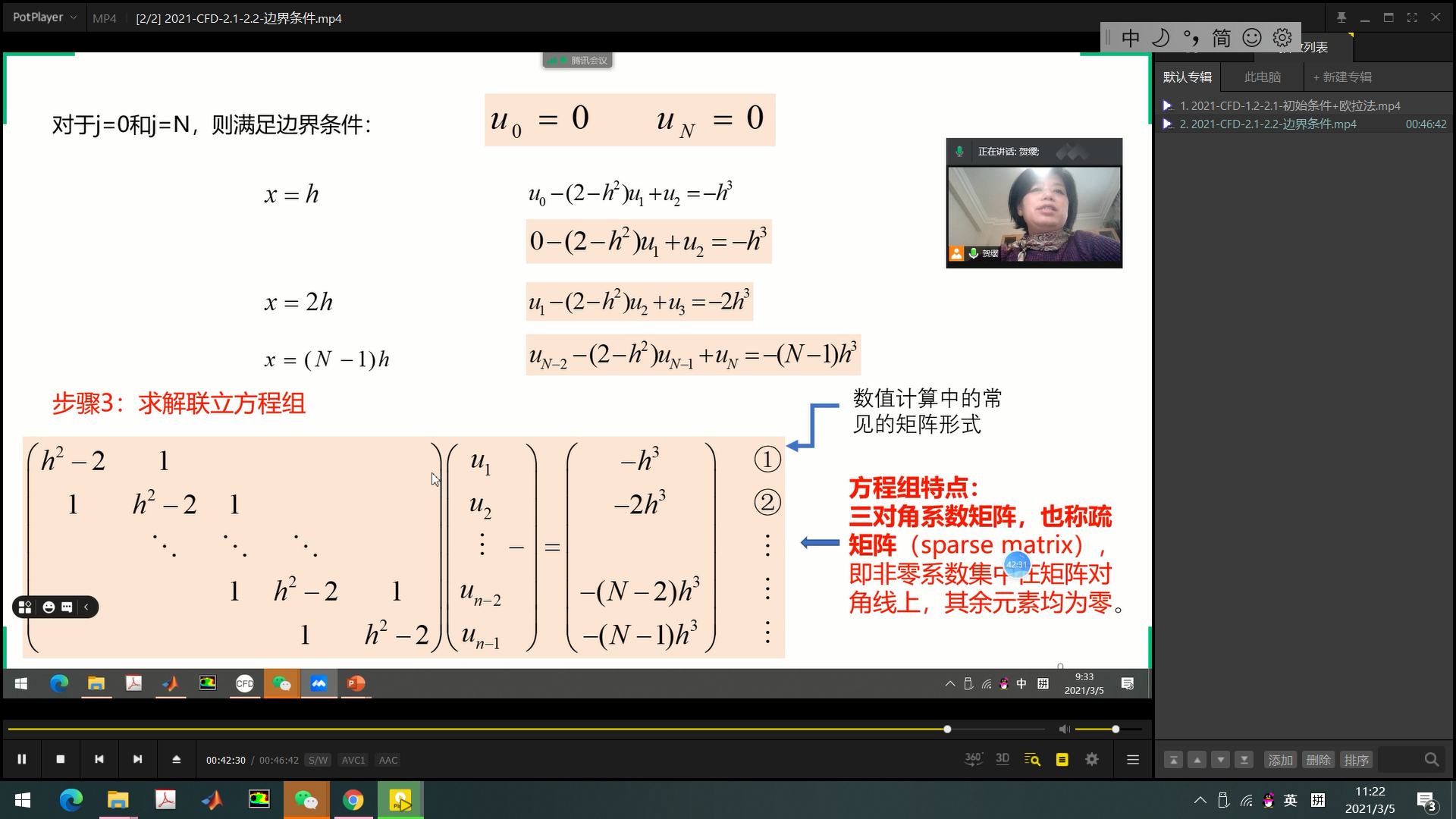The image size is (1456, 819).
Task: Click the yellow playlist panel icon
Action: (x=1062, y=758)
